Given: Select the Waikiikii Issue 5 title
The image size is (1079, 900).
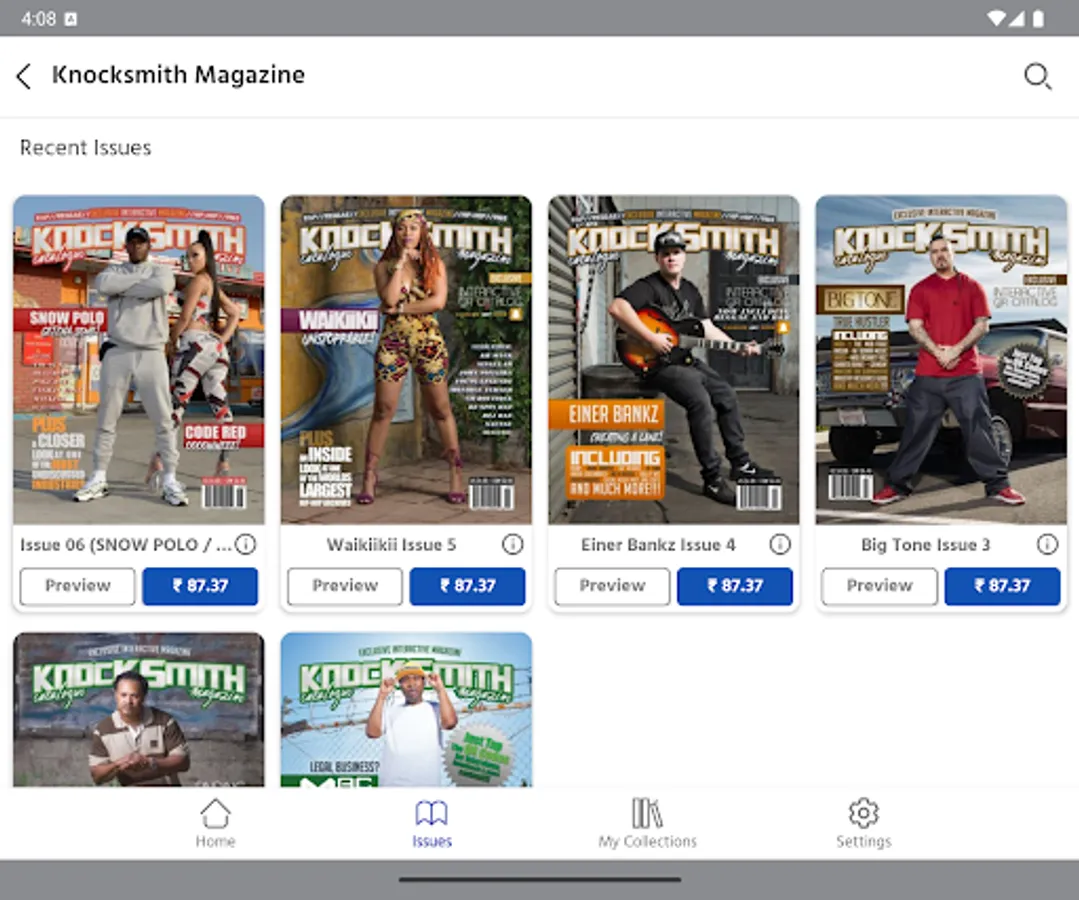Looking at the screenshot, I should pos(392,545).
